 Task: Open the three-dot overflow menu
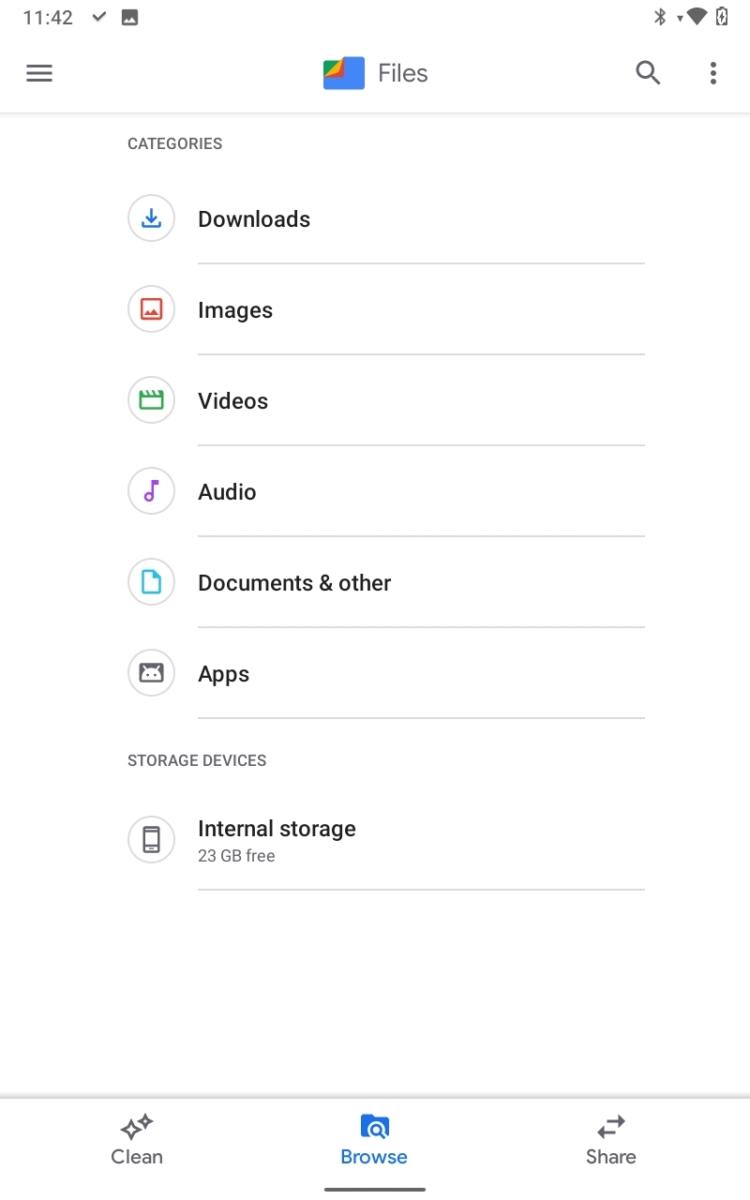[x=712, y=73]
